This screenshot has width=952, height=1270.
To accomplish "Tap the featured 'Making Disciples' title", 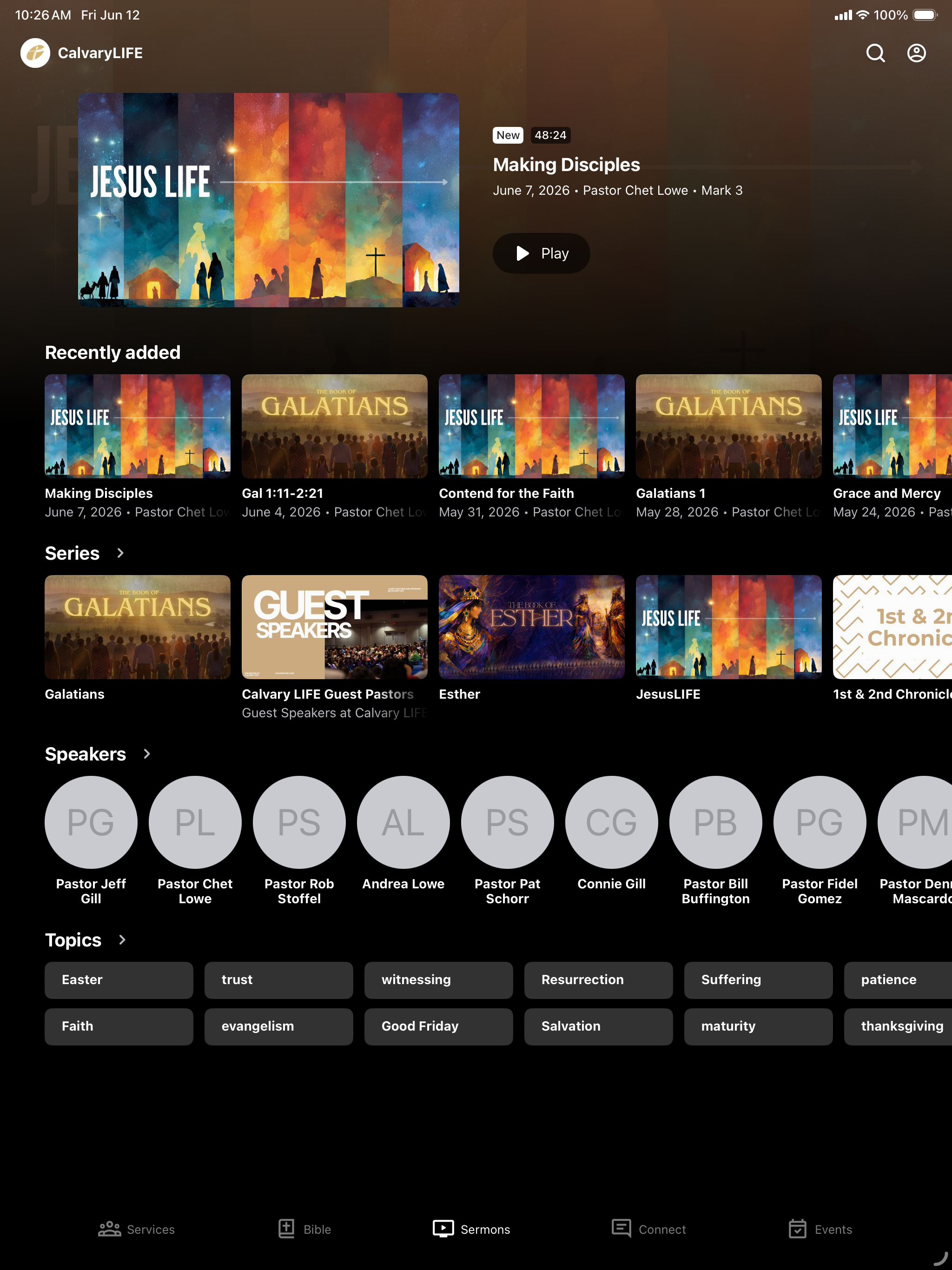I will pos(566,165).
